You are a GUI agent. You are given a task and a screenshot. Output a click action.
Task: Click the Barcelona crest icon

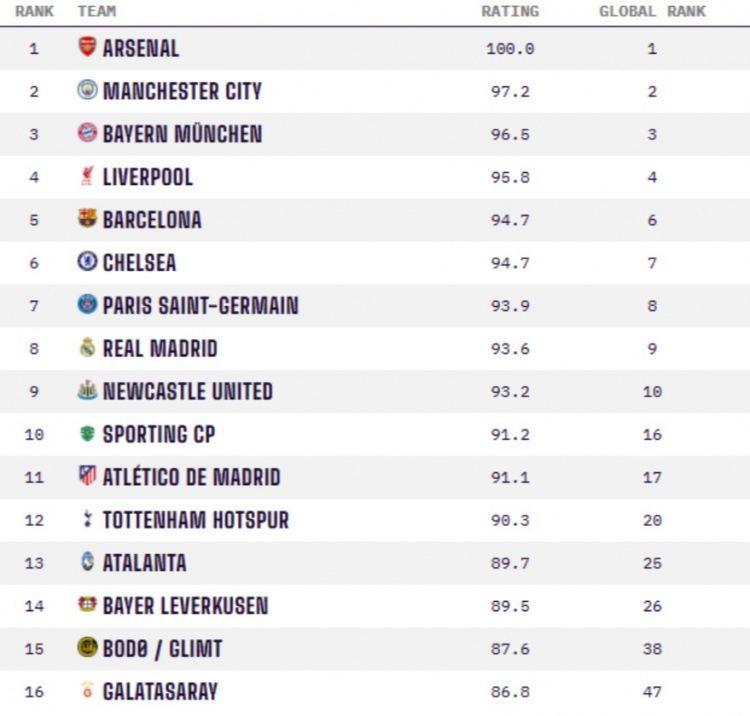click(x=87, y=219)
